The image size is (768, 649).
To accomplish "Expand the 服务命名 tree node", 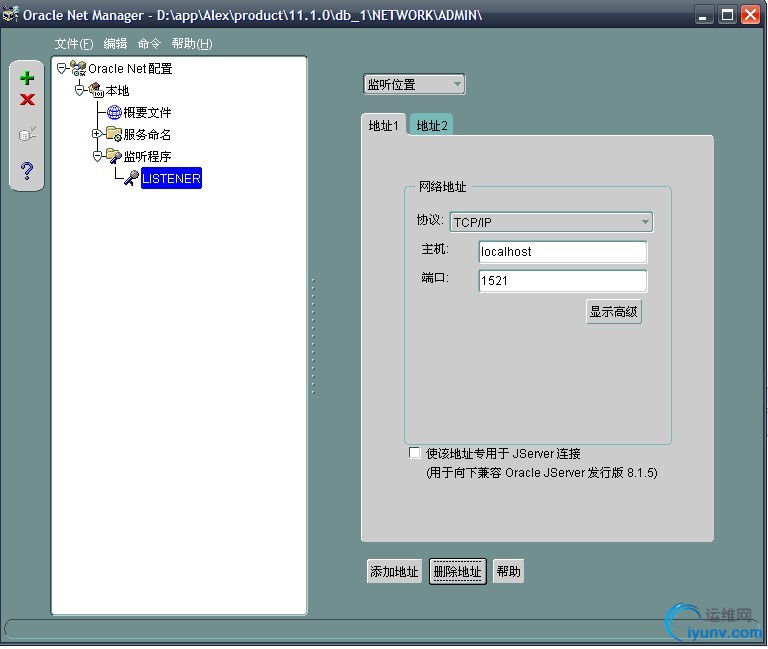I will click(x=97, y=133).
